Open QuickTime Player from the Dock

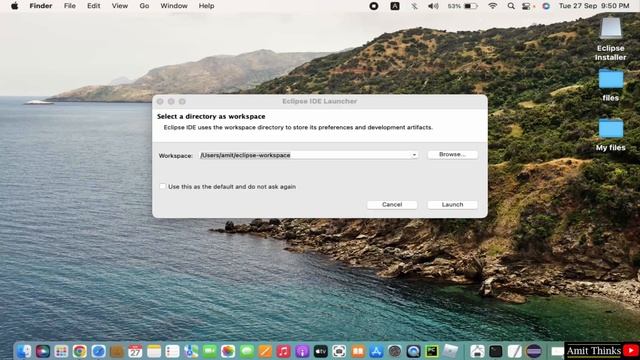tap(413, 351)
